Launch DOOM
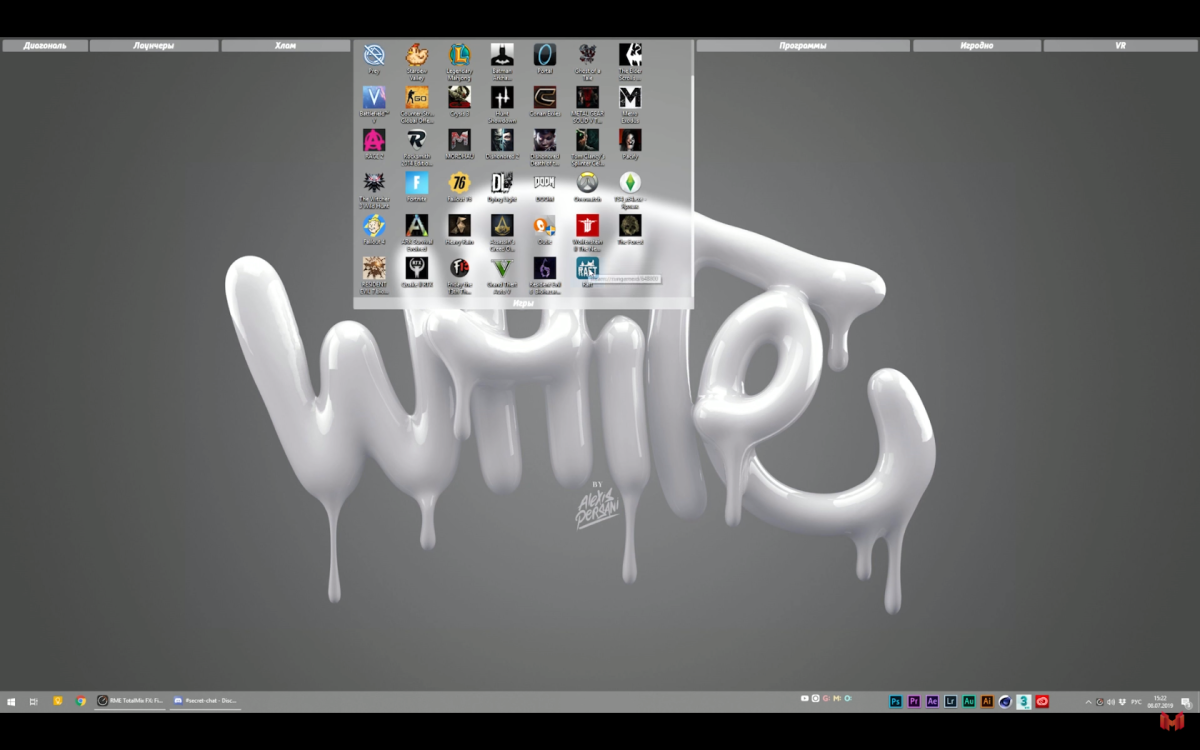This screenshot has height=750, width=1200. pos(544,182)
